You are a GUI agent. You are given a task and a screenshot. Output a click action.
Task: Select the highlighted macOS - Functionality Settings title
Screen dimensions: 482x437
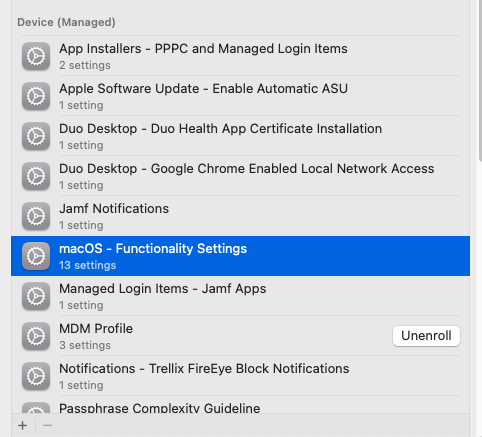pos(153,249)
